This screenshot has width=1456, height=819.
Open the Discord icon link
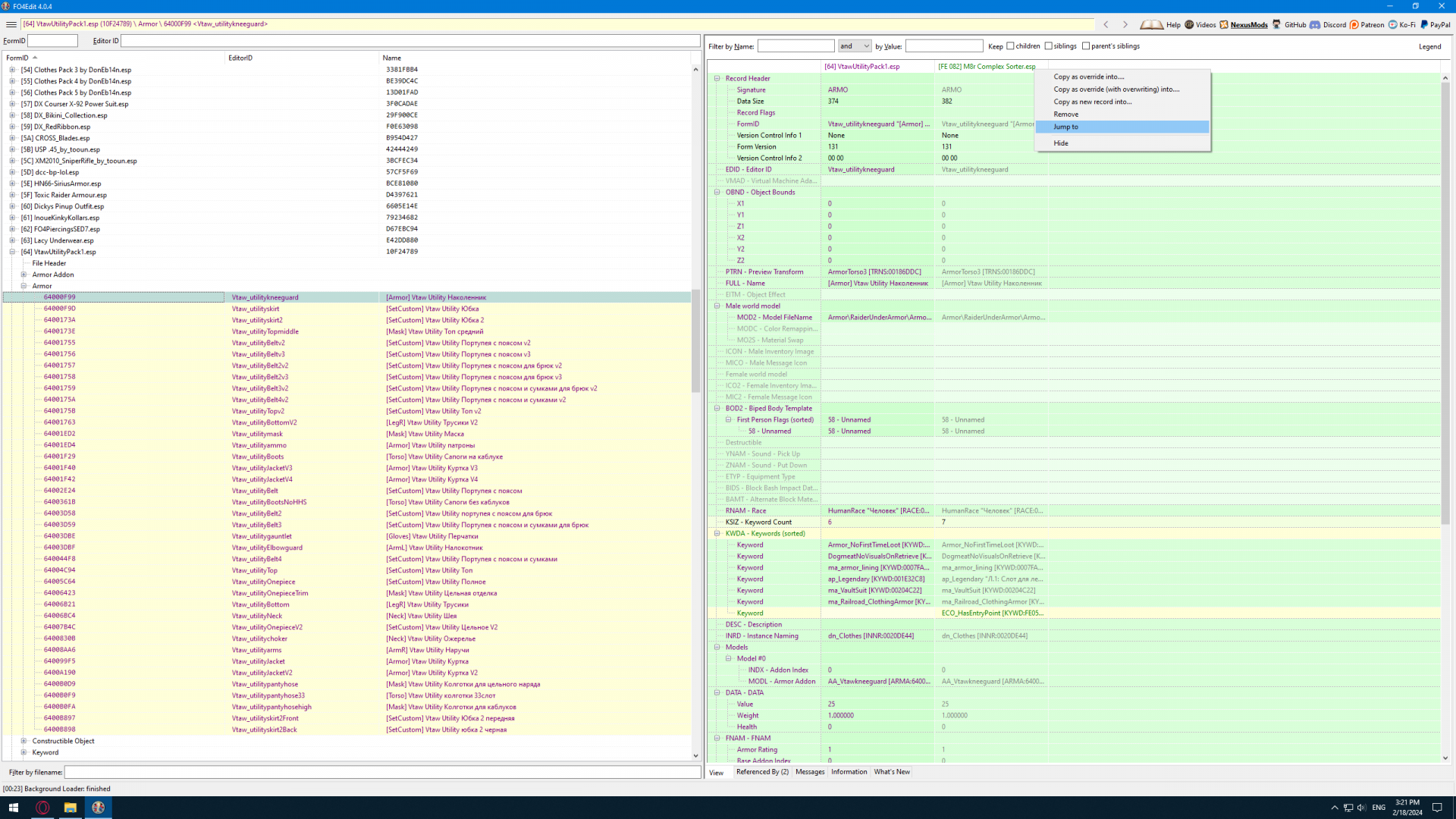[1315, 24]
